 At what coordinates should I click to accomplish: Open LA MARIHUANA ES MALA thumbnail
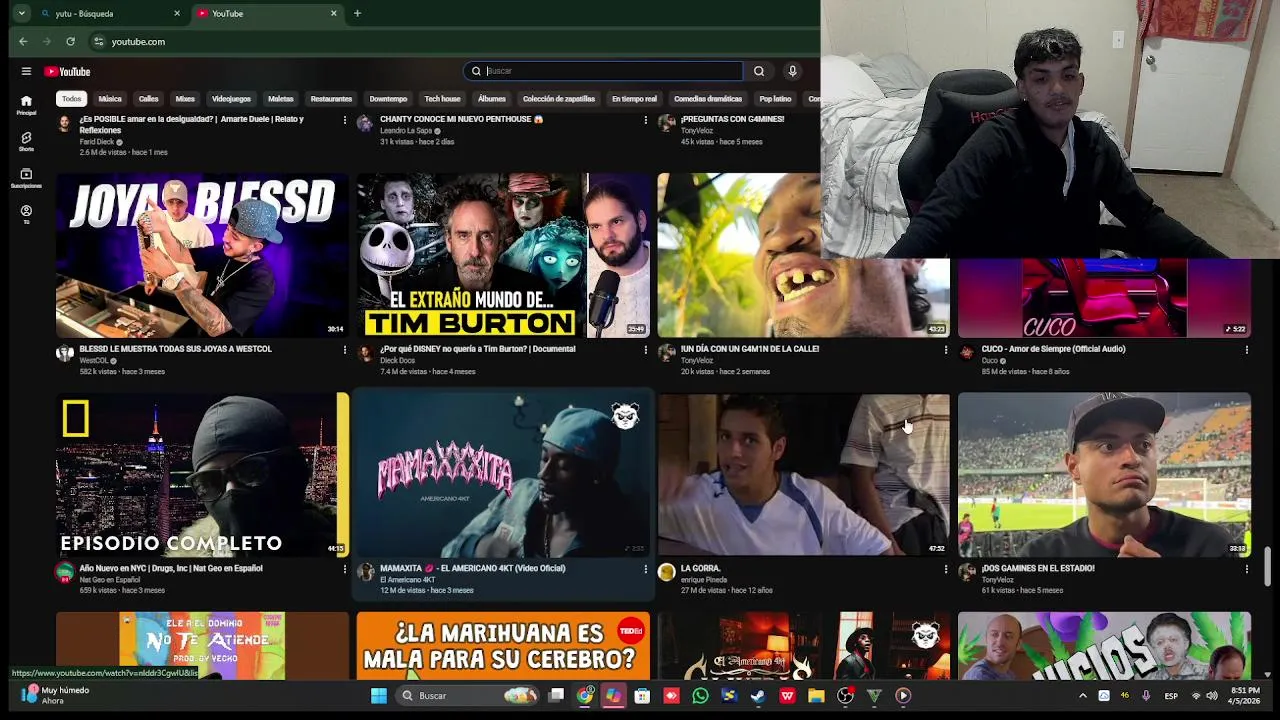(503, 645)
